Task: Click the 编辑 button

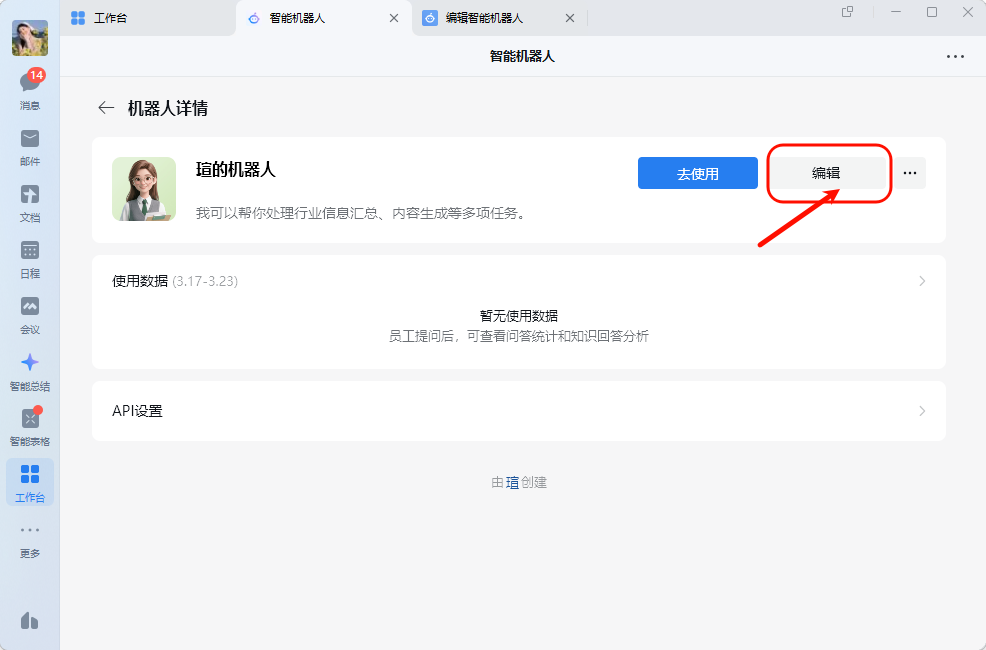Action: (826, 173)
